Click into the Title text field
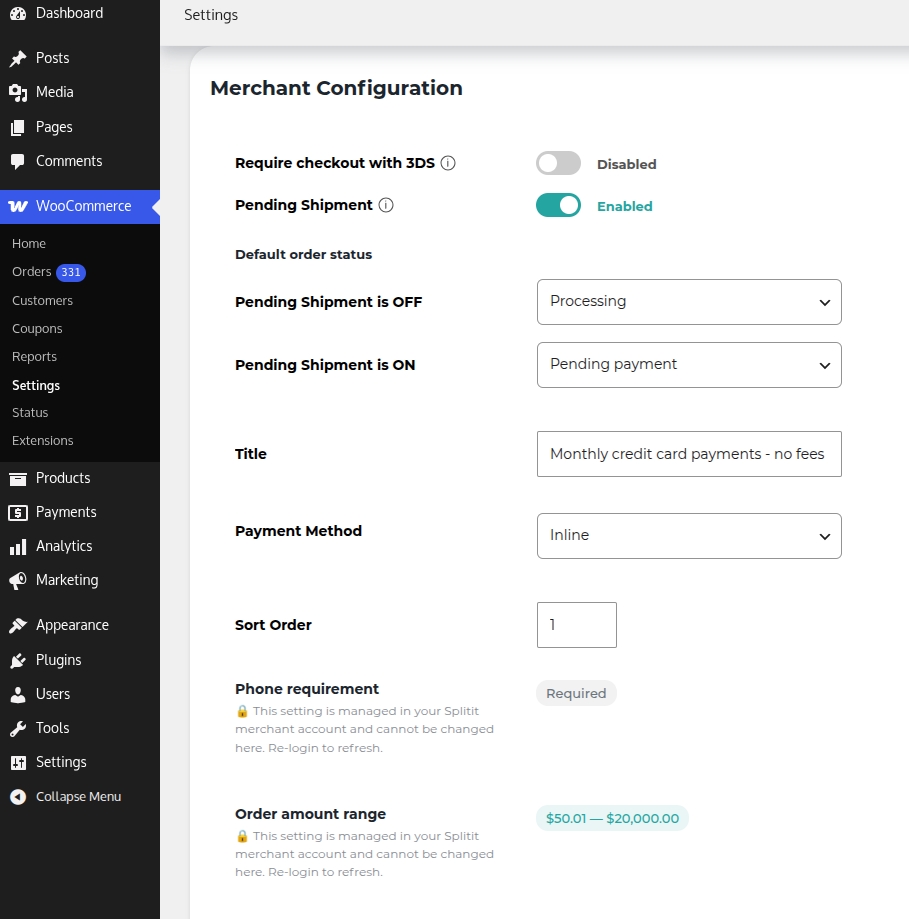This screenshot has width=909, height=919. coord(689,454)
